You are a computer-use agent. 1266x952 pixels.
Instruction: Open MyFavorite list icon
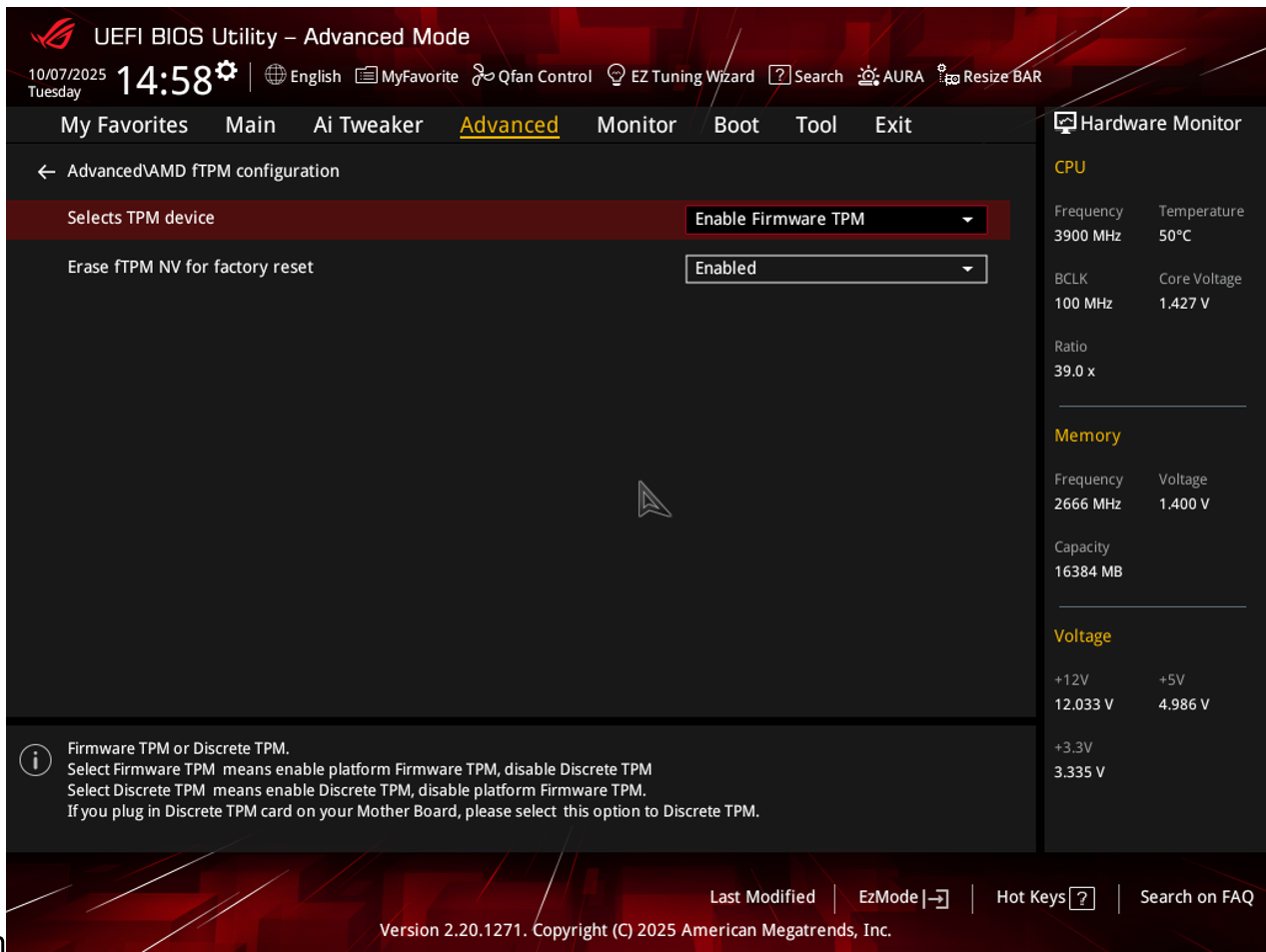pos(367,76)
